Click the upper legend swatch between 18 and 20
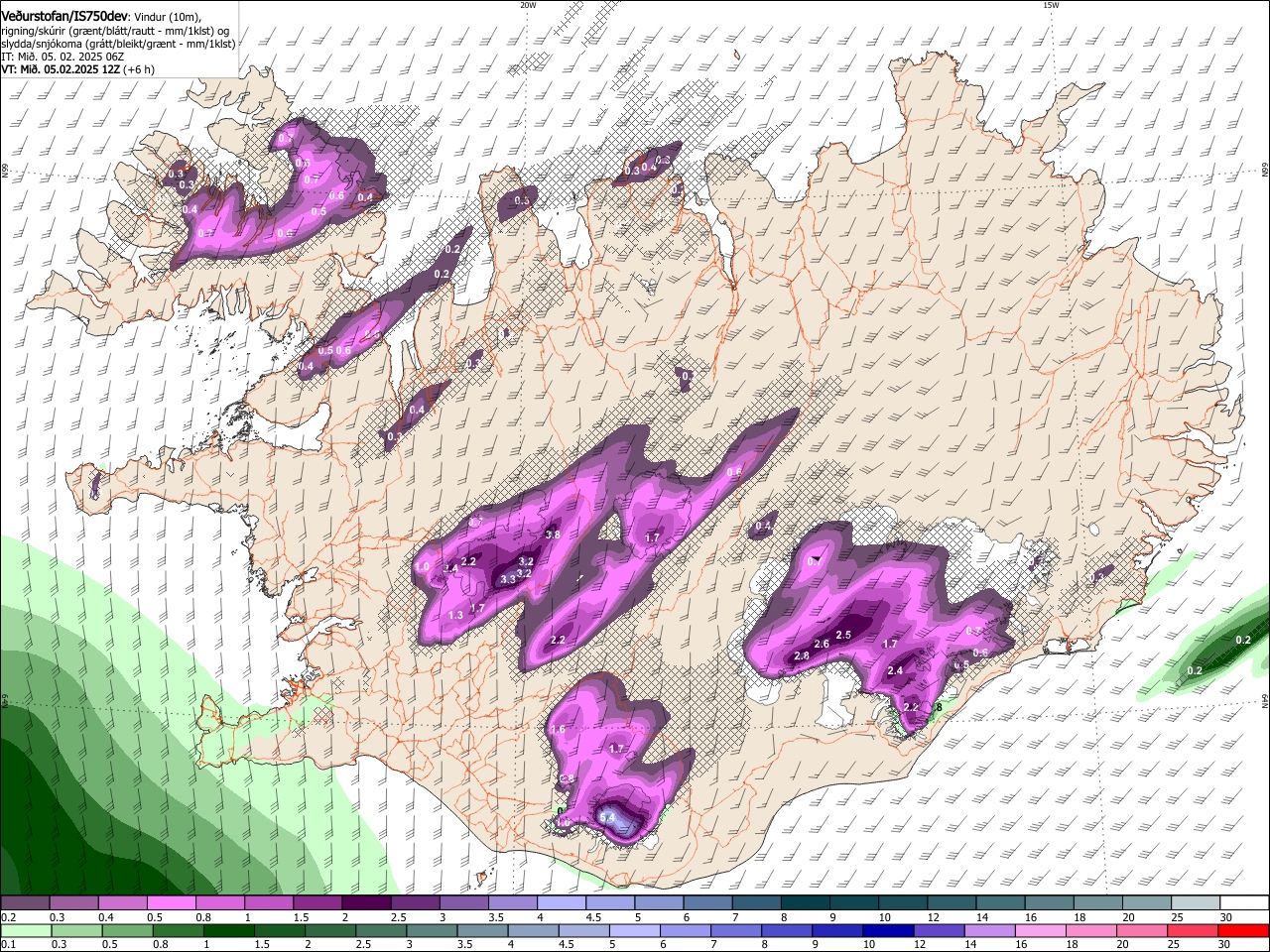Viewport: 1270px width, 952px height. pos(1098,903)
